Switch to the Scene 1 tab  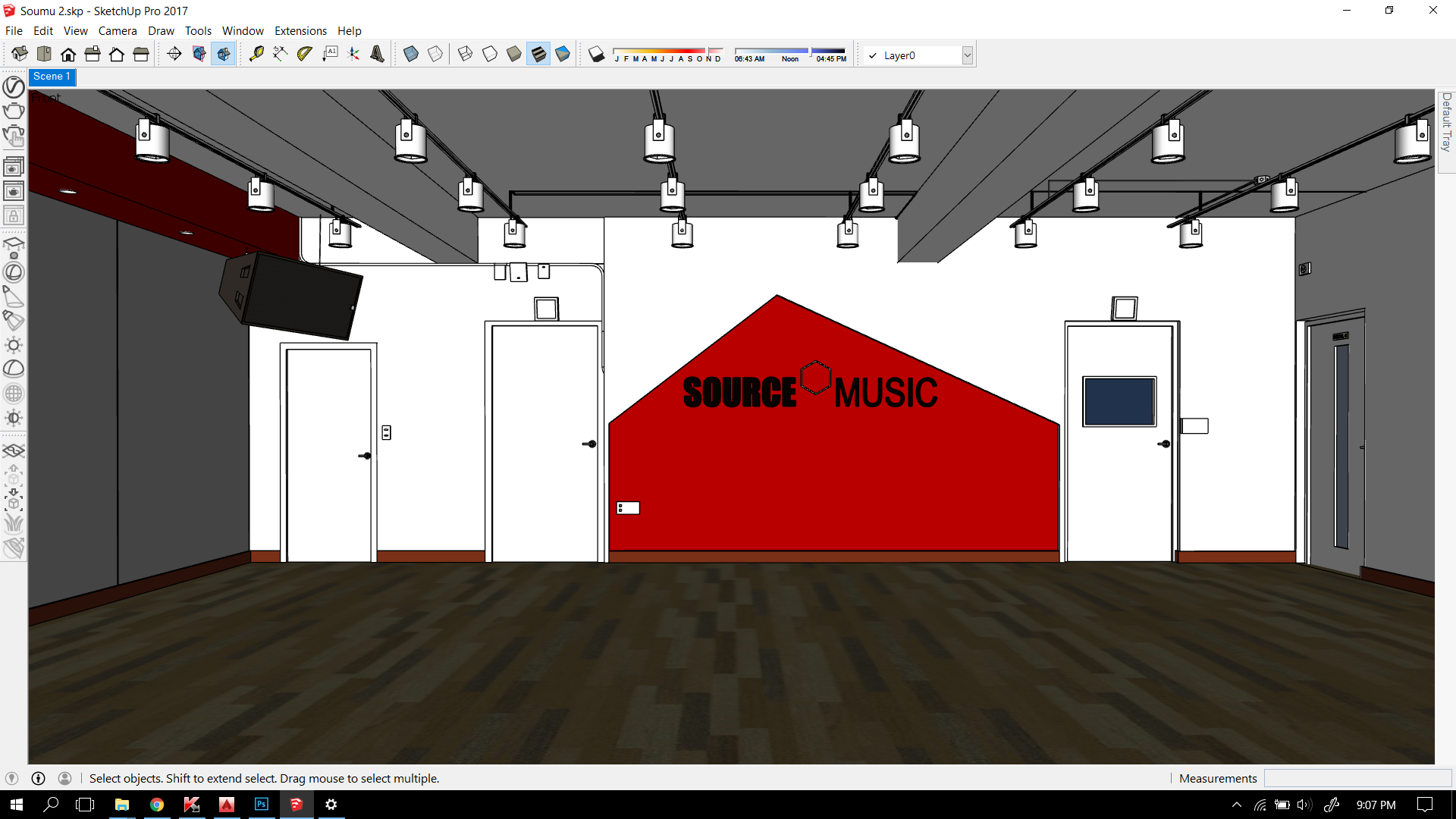[x=52, y=77]
